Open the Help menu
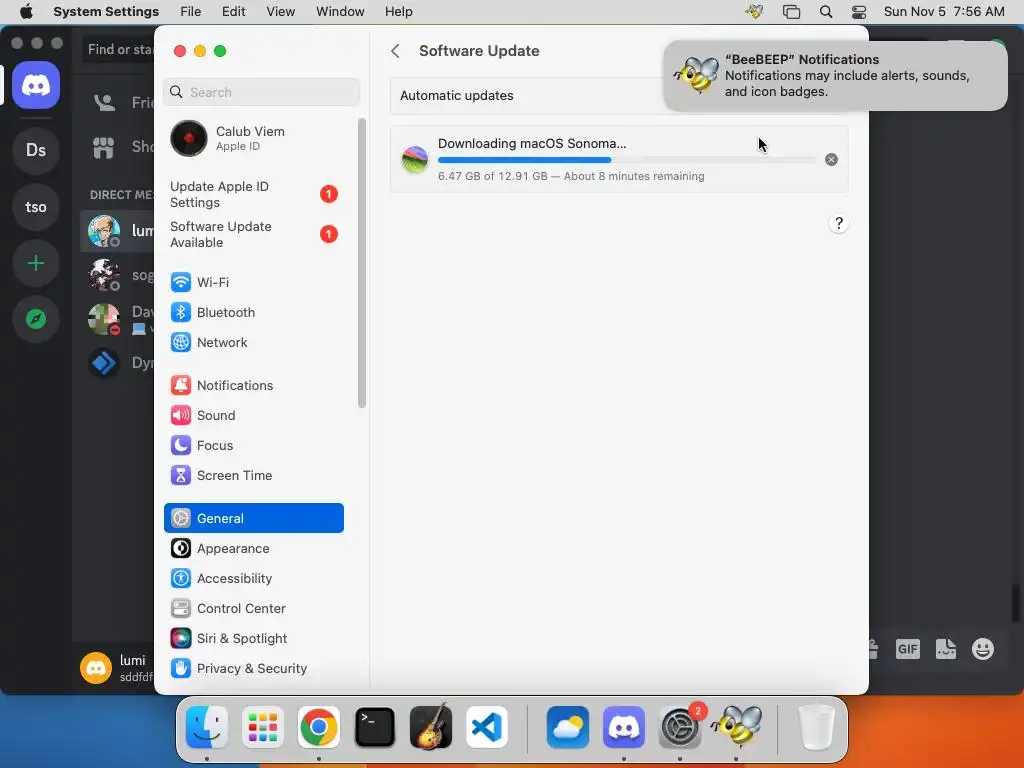 [398, 12]
